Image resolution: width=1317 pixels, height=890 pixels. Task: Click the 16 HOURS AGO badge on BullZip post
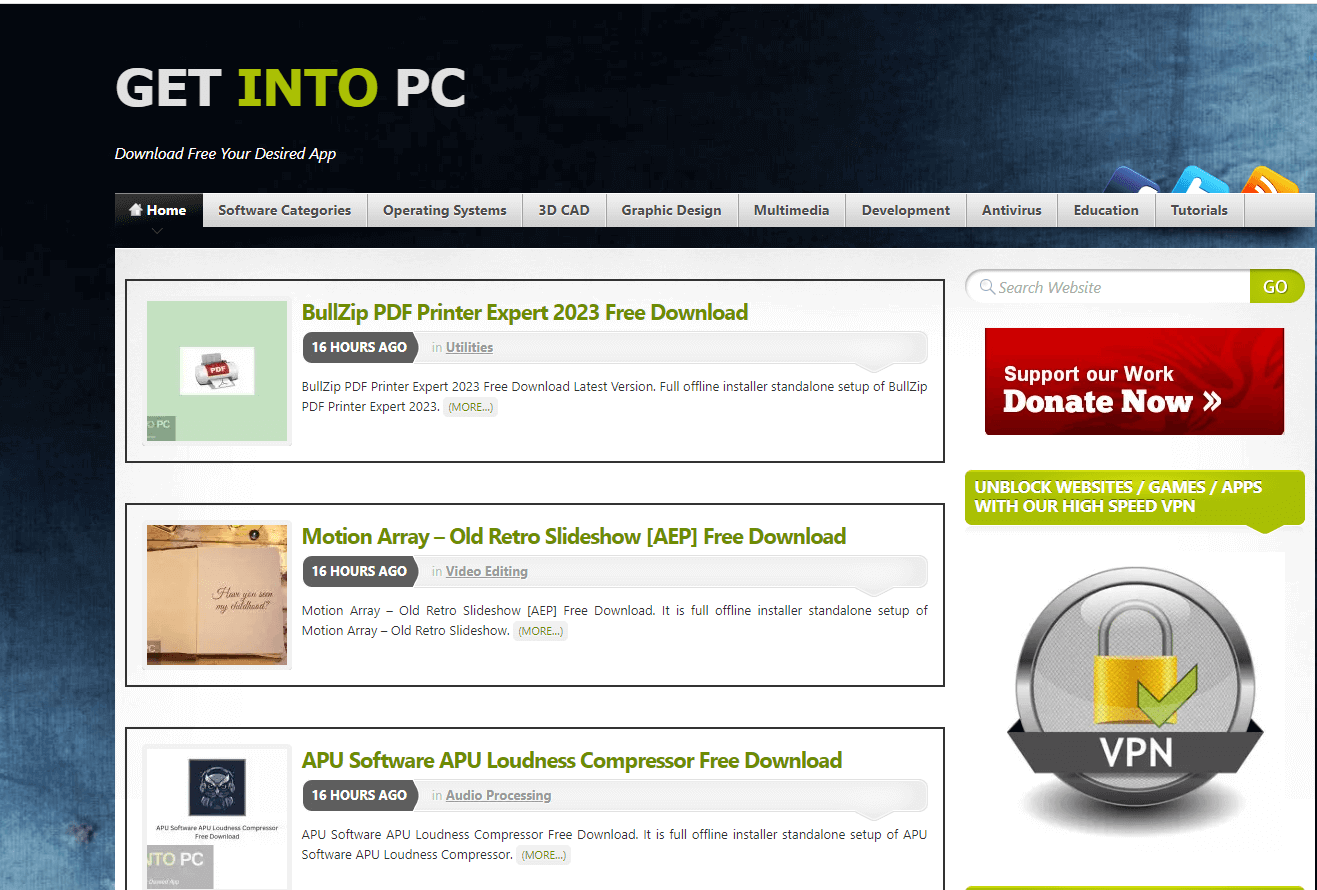pyautogui.click(x=360, y=348)
